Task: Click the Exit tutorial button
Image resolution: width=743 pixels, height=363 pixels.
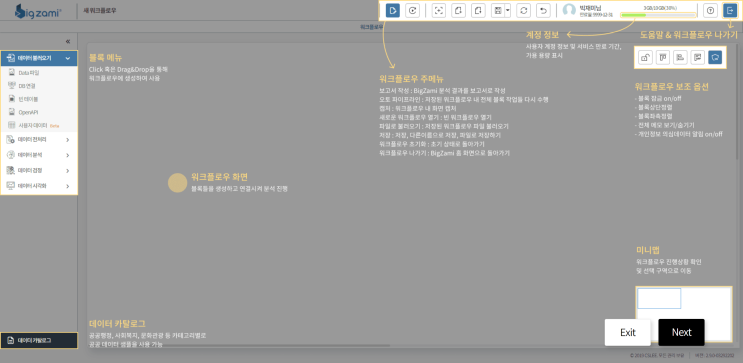Action: tap(627, 332)
